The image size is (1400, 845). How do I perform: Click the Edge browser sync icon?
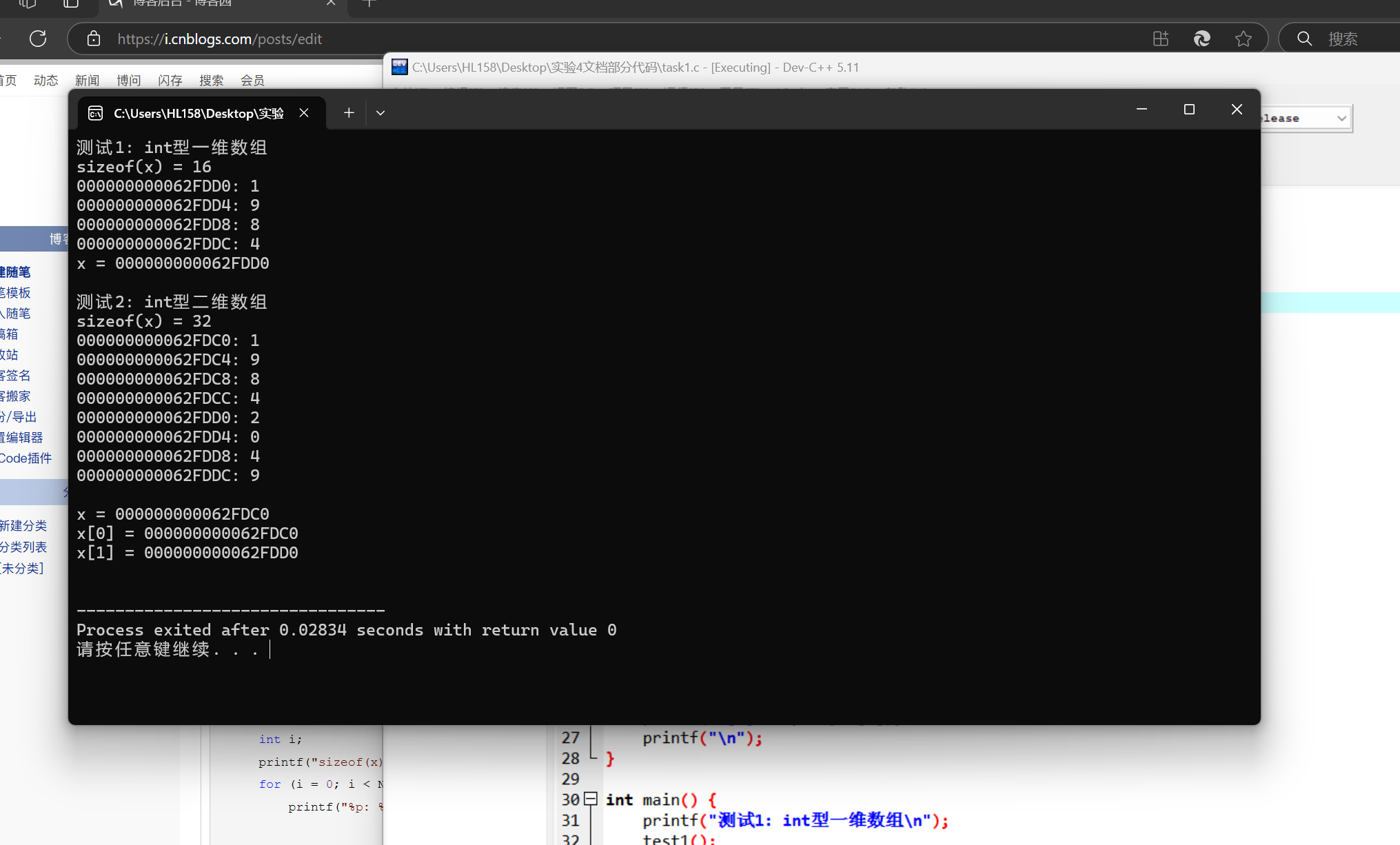1202,39
